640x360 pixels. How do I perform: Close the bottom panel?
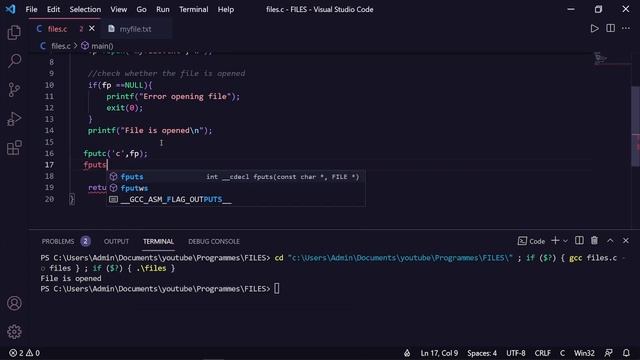click(x=626, y=241)
